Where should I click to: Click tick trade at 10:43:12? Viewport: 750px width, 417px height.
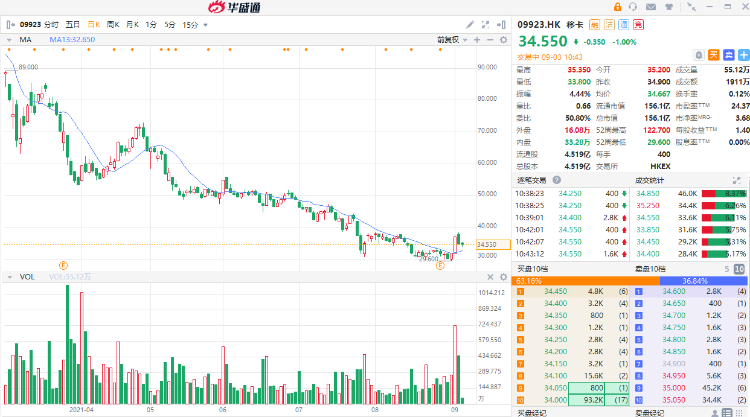tap(571, 254)
